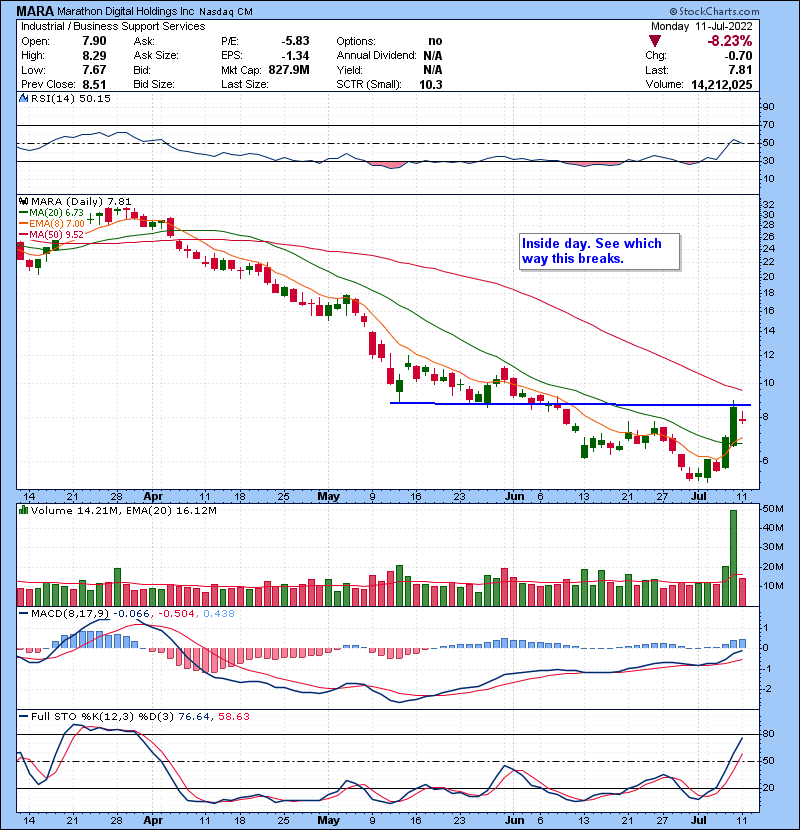Image resolution: width=800 pixels, height=830 pixels.
Task: Click the 90 label on RSI axis
Action: point(768,107)
